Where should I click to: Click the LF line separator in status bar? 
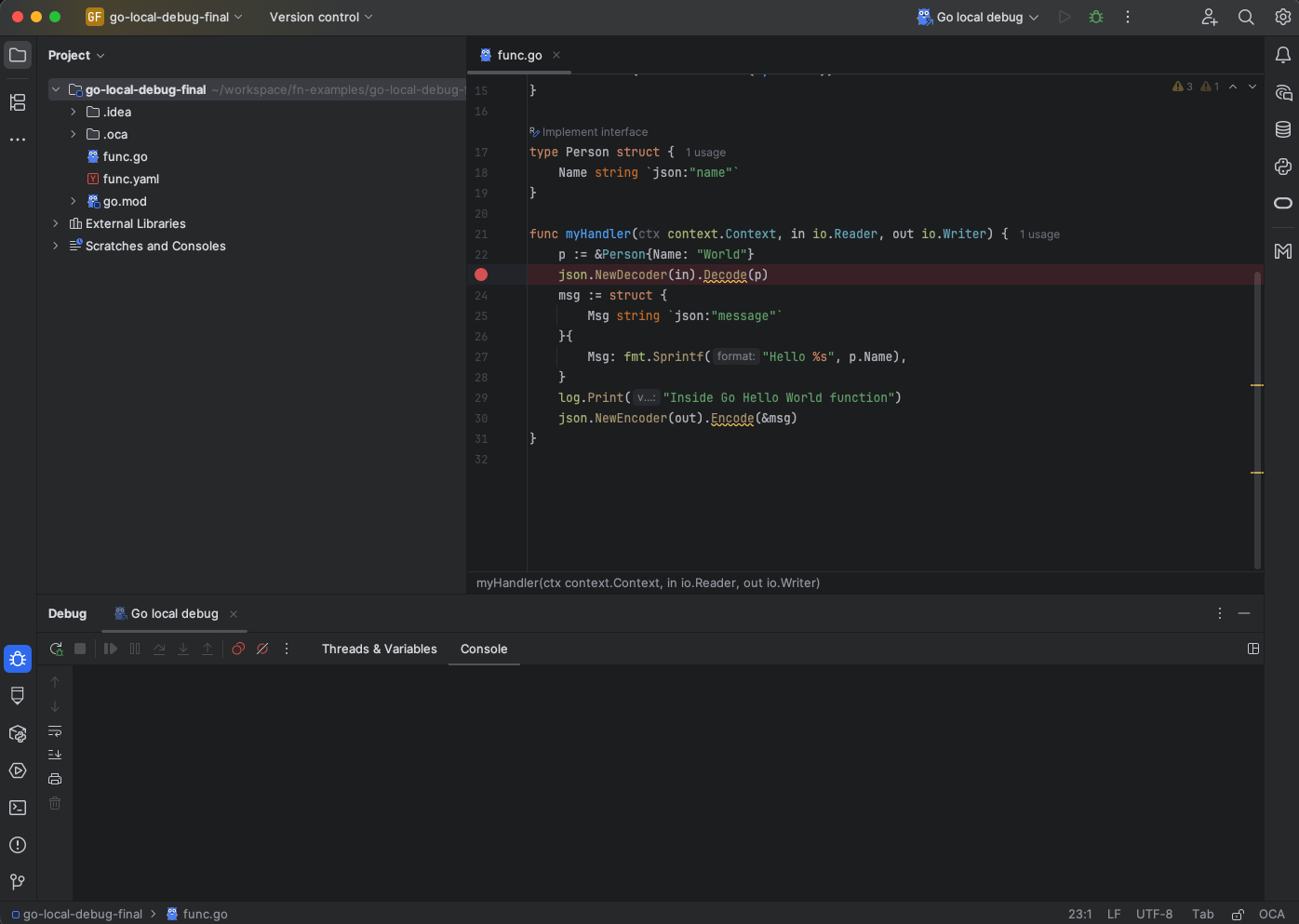pyautogui.click(x=1114, y=914)
